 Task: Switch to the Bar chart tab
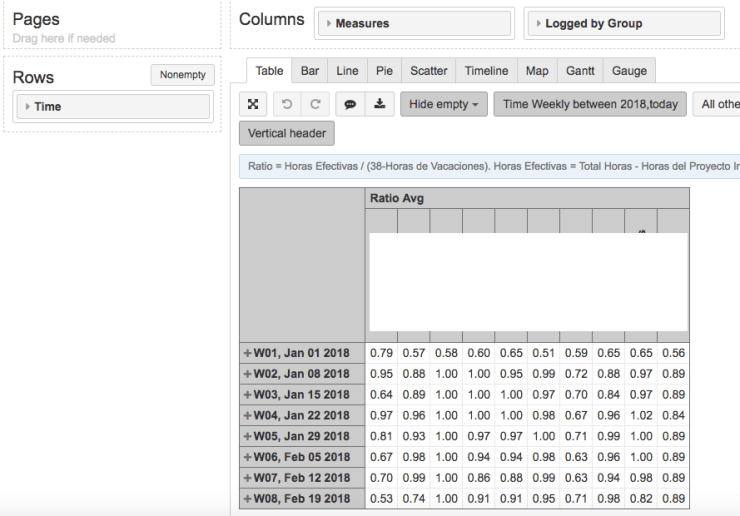[x=310, y=71]
